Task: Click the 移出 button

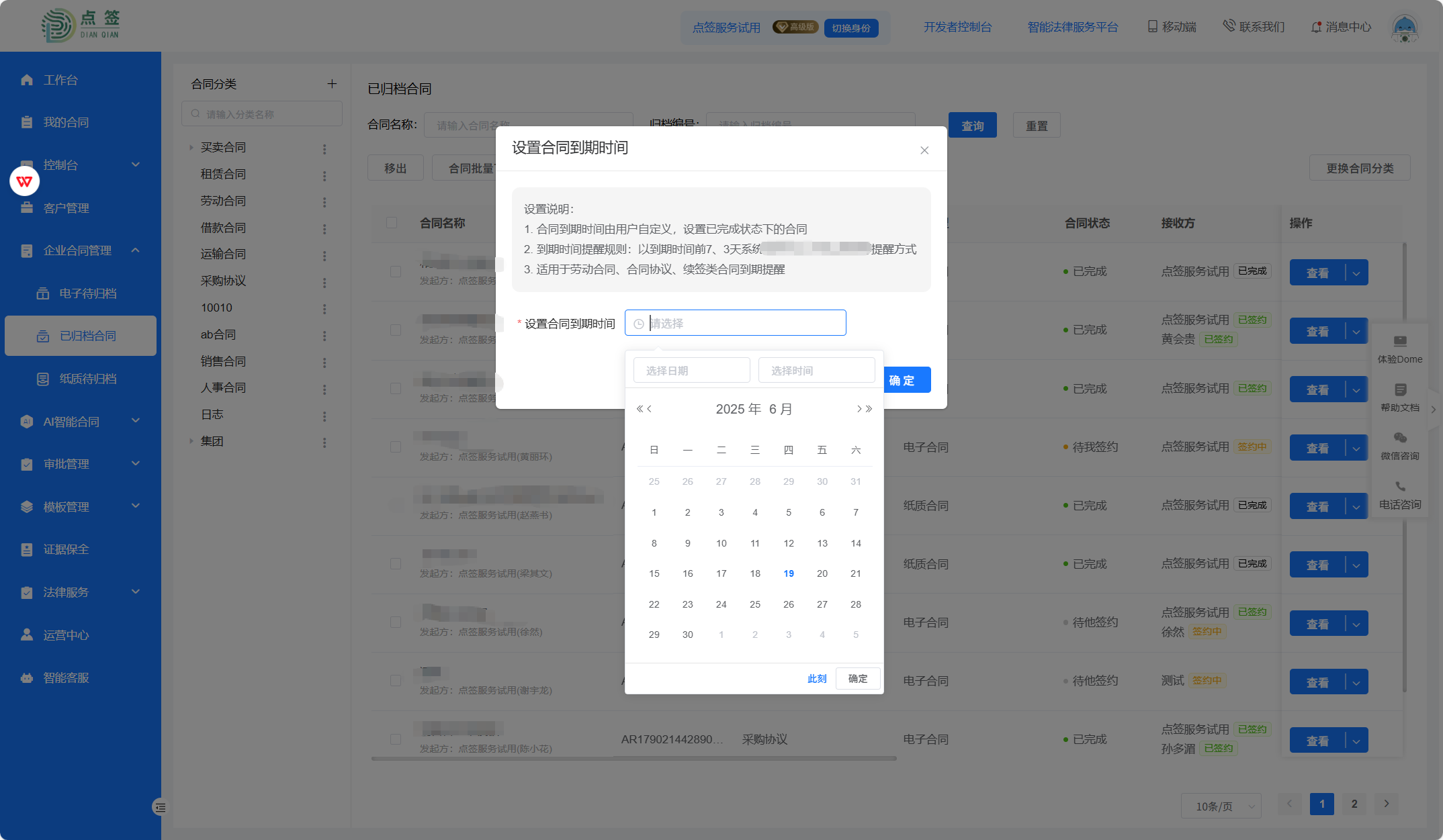Action: 396,168
